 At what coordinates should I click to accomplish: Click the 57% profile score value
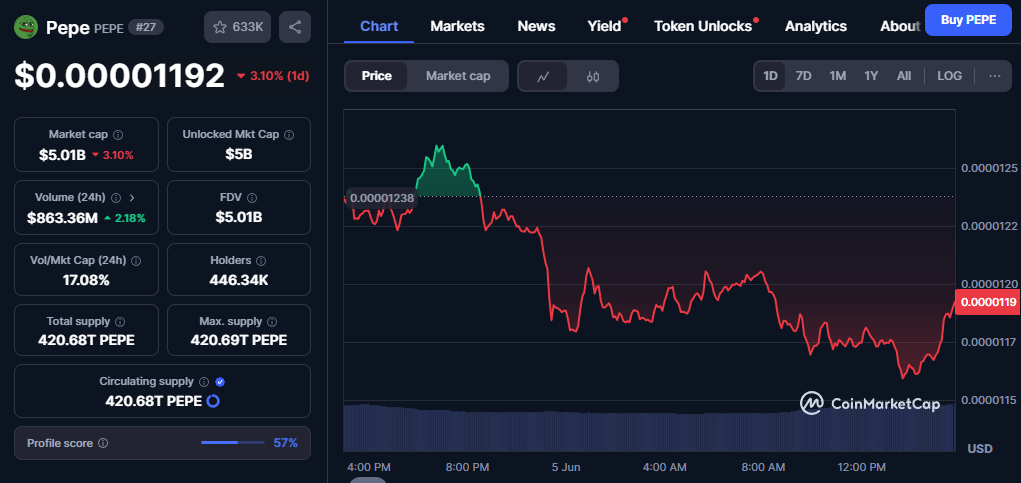coord(285,443)
